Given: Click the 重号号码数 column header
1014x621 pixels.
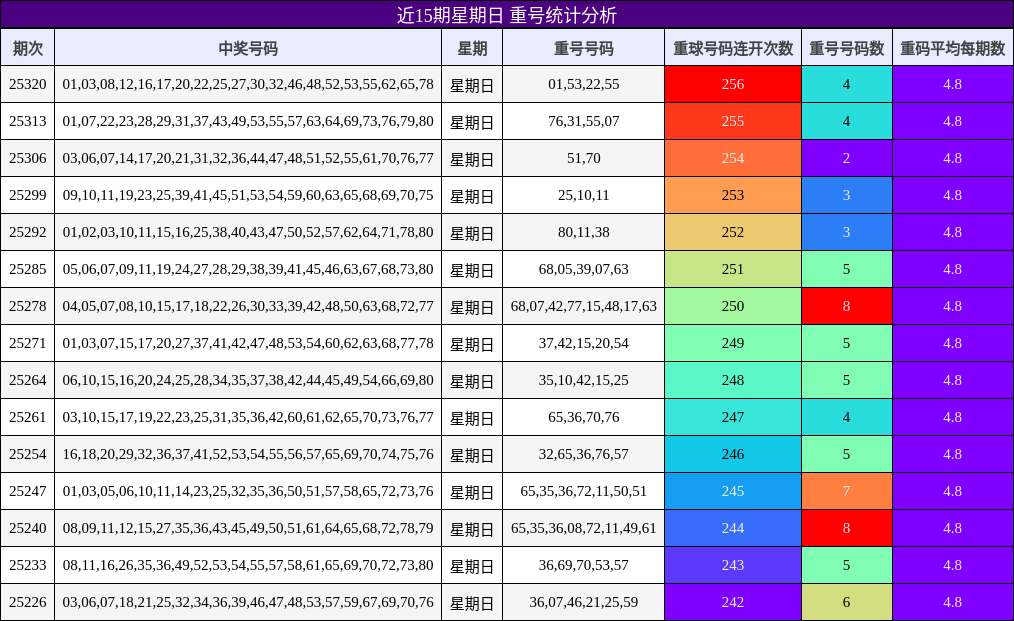Looking at the screenshot, I should tap(846, 46).
